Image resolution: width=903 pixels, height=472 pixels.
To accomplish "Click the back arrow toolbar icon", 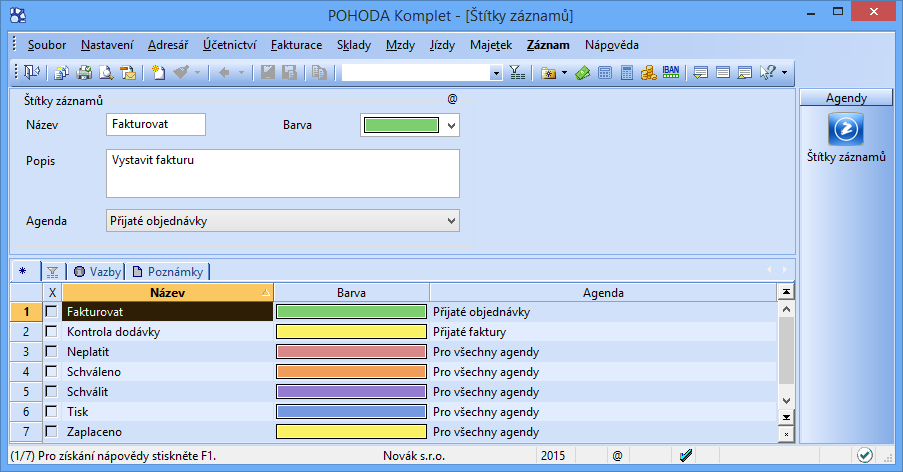I will 225,73.
